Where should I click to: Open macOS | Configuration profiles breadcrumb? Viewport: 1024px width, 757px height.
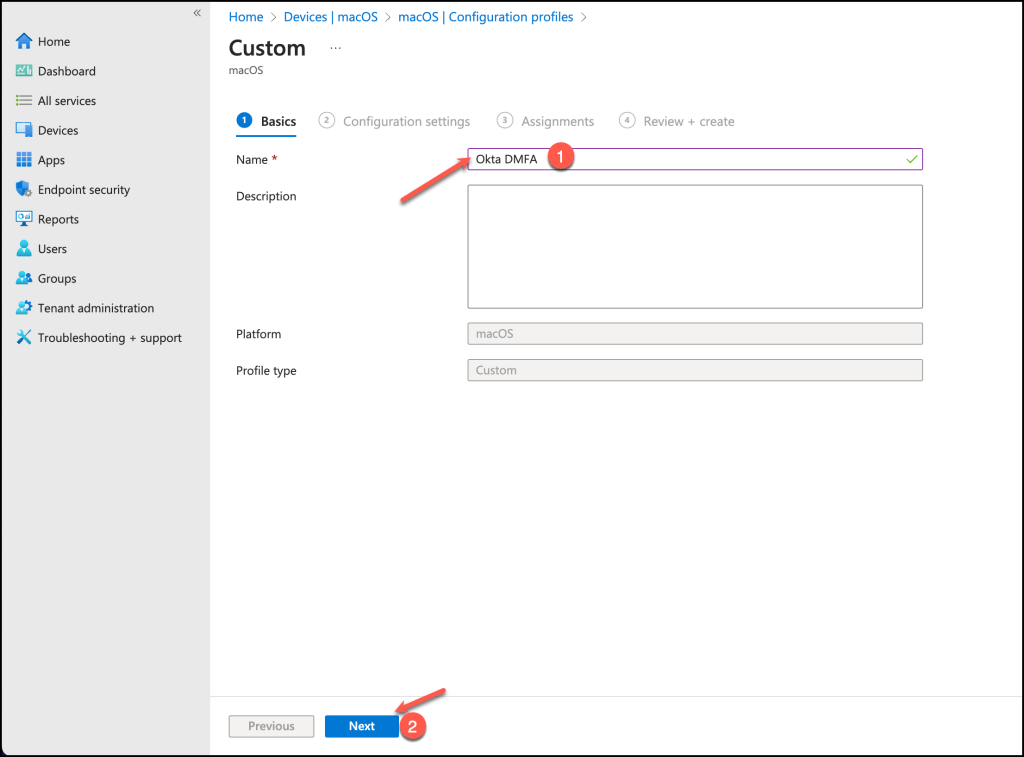486,17
